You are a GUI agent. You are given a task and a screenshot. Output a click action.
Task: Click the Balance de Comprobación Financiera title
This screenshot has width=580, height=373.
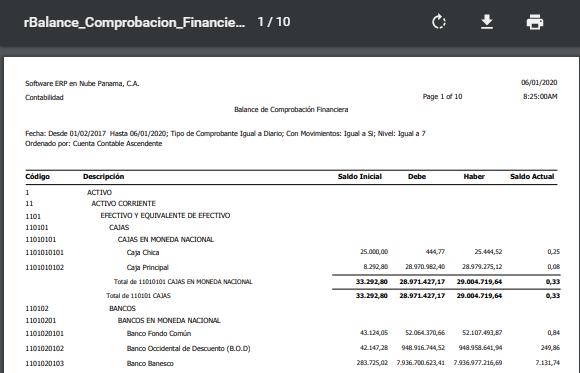pos(291,110)
